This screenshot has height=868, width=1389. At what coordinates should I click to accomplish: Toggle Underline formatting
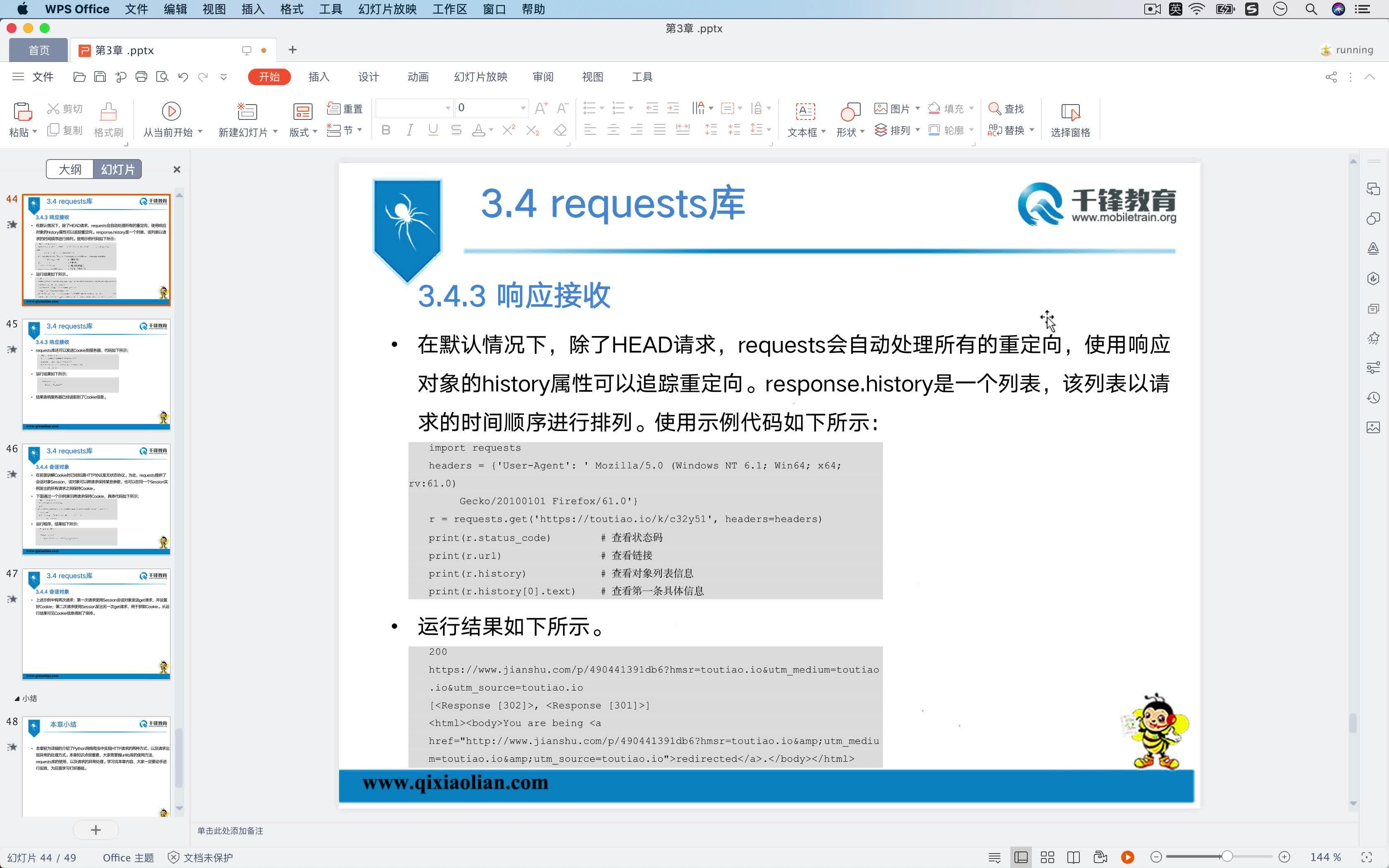[433, 130]
